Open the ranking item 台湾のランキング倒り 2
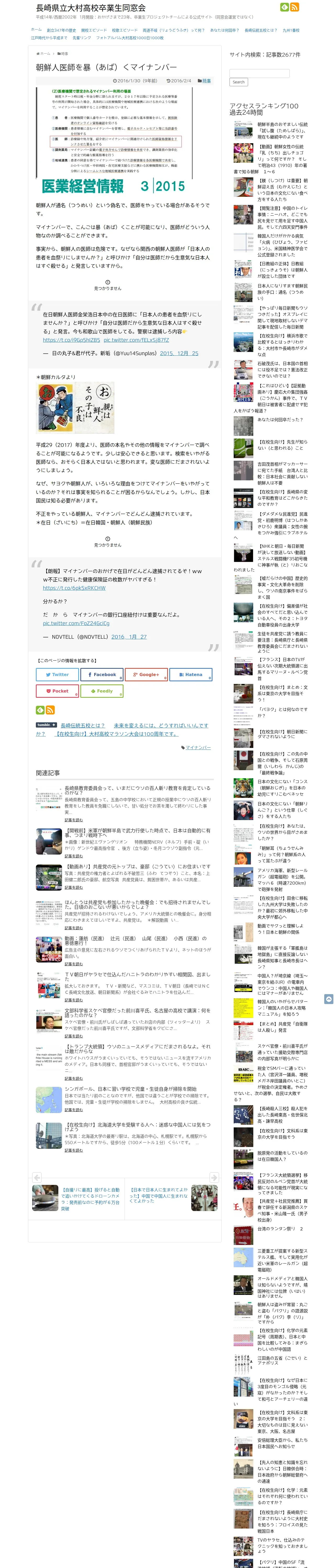 280,1228
